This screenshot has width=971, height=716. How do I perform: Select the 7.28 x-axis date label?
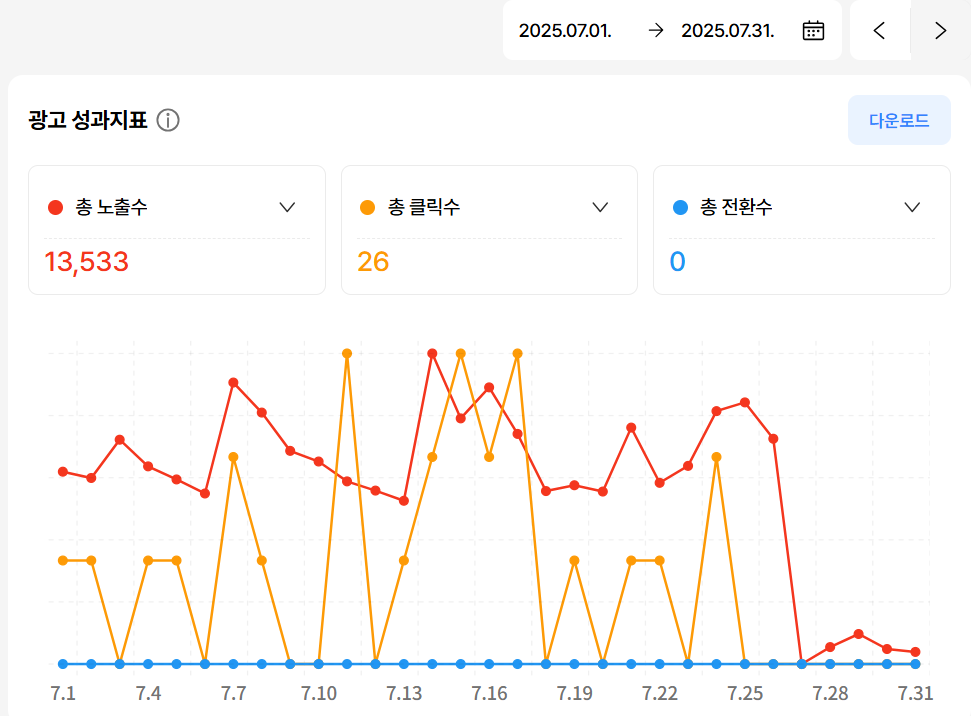pos(830,693)
